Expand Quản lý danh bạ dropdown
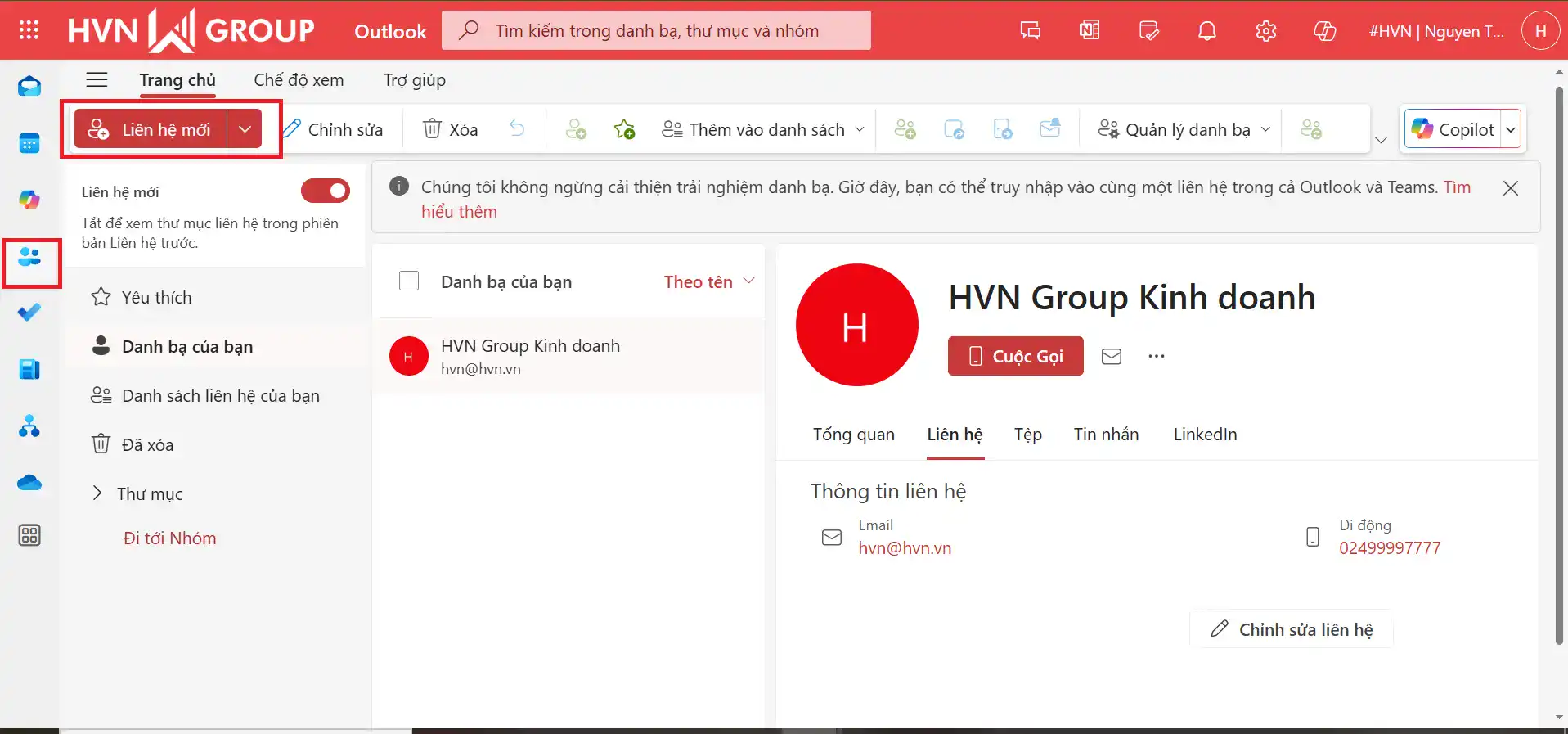 (1265, 129)
